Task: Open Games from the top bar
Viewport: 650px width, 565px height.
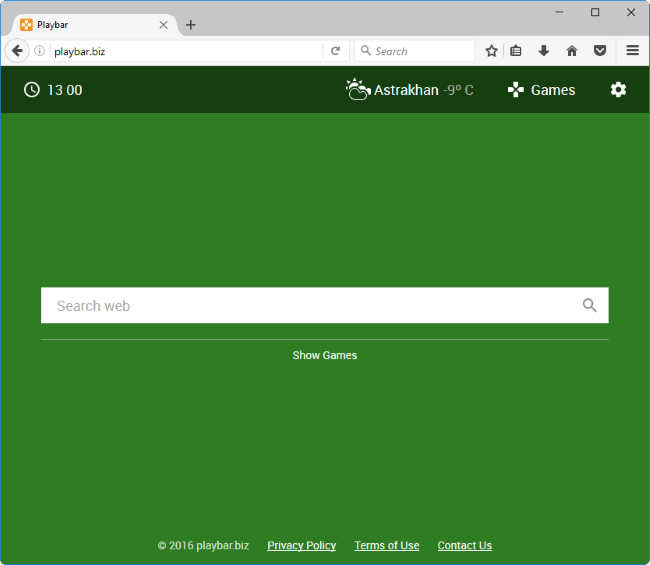Action: [541, 90]
